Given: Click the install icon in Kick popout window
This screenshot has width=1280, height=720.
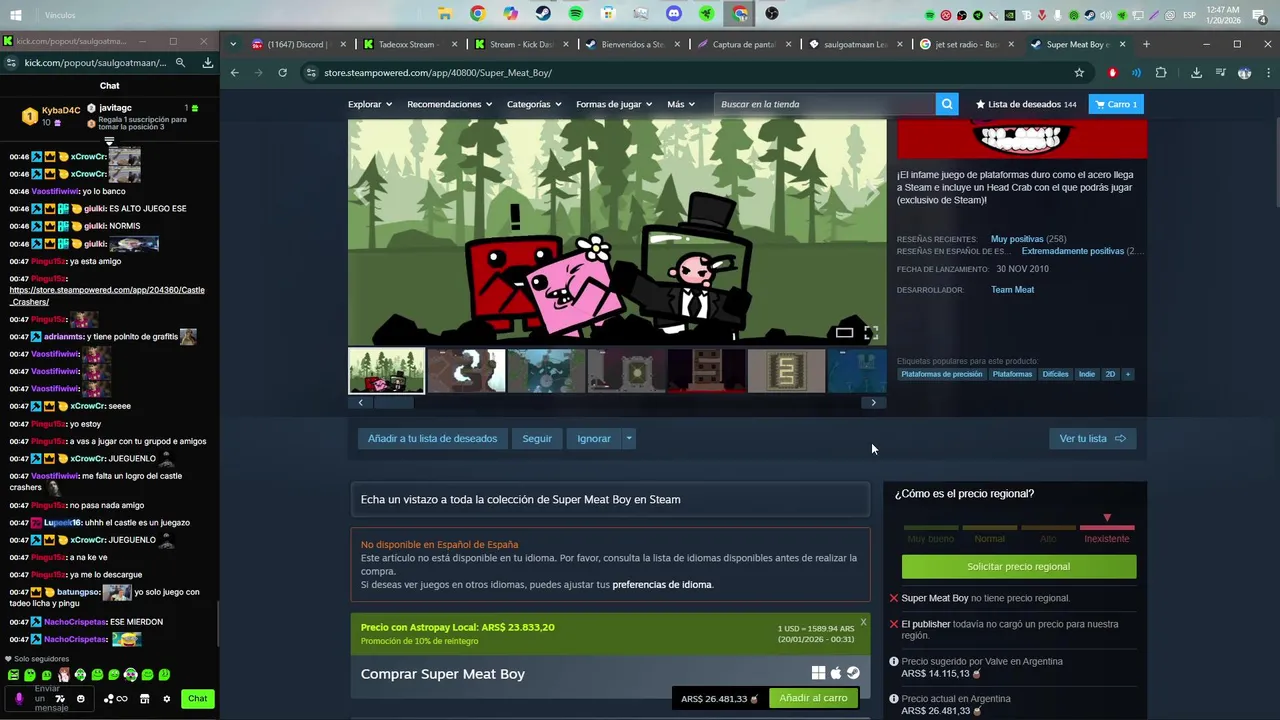Looking at the screenshot, I should click(208, 63).
